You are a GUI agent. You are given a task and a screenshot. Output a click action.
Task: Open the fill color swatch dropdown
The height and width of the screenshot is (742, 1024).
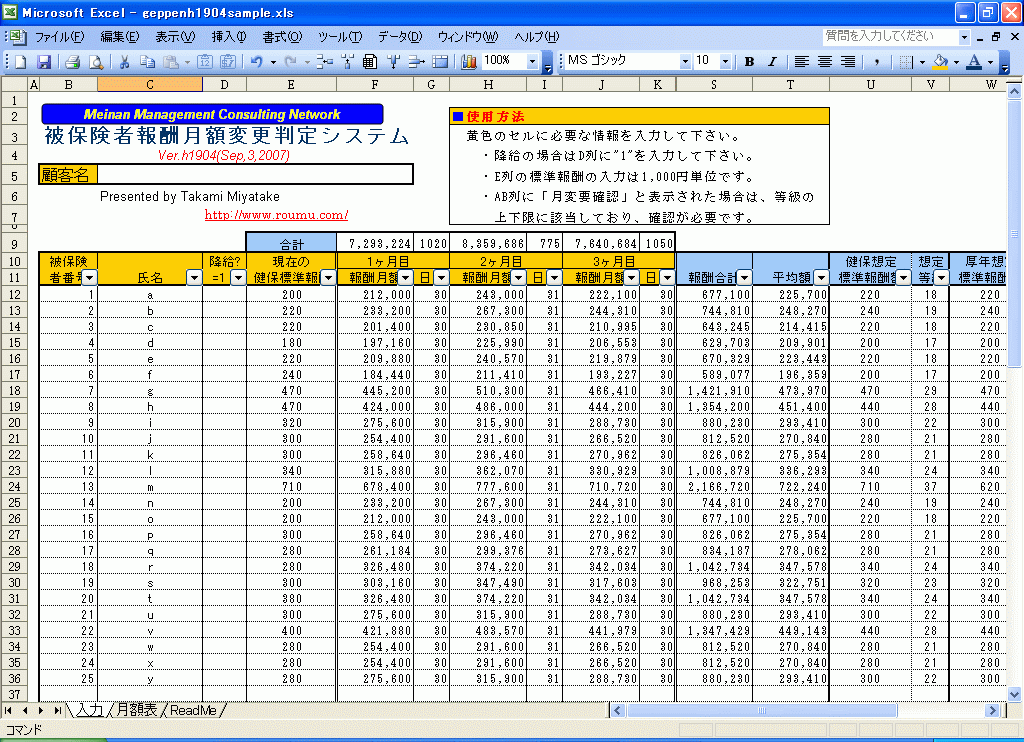(956, 62)
